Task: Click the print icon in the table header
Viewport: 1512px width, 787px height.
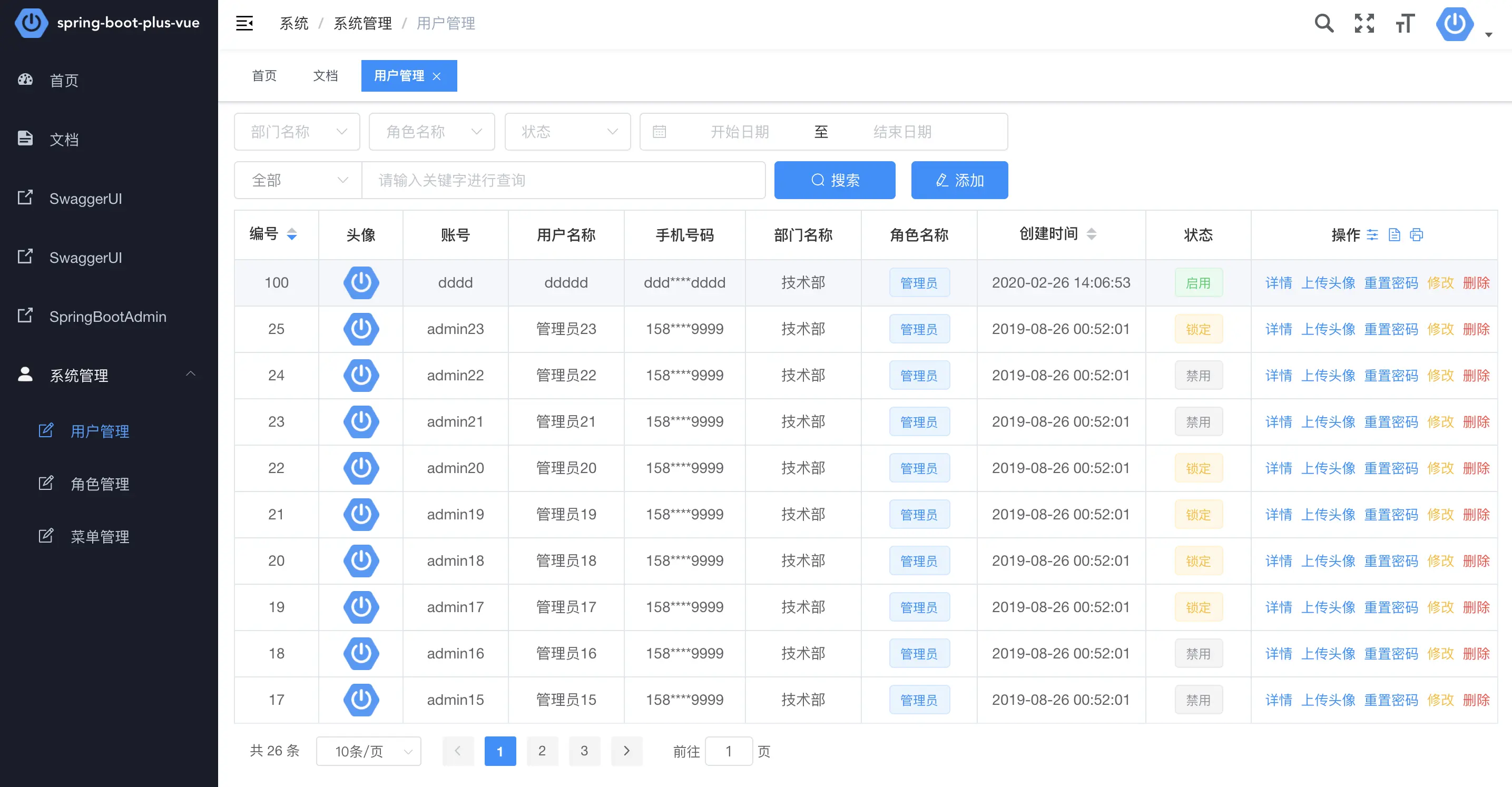Action: (x=1418, y=234)
